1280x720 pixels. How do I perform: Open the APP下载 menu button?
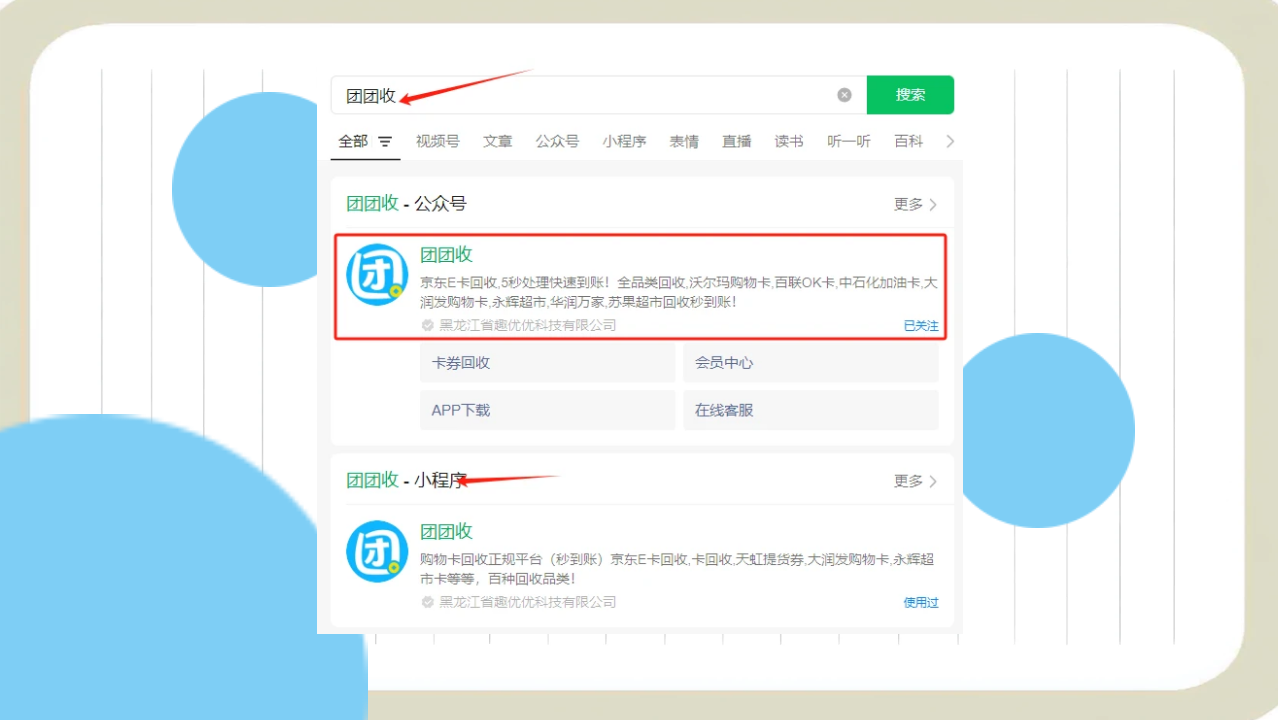click(548, 410)
